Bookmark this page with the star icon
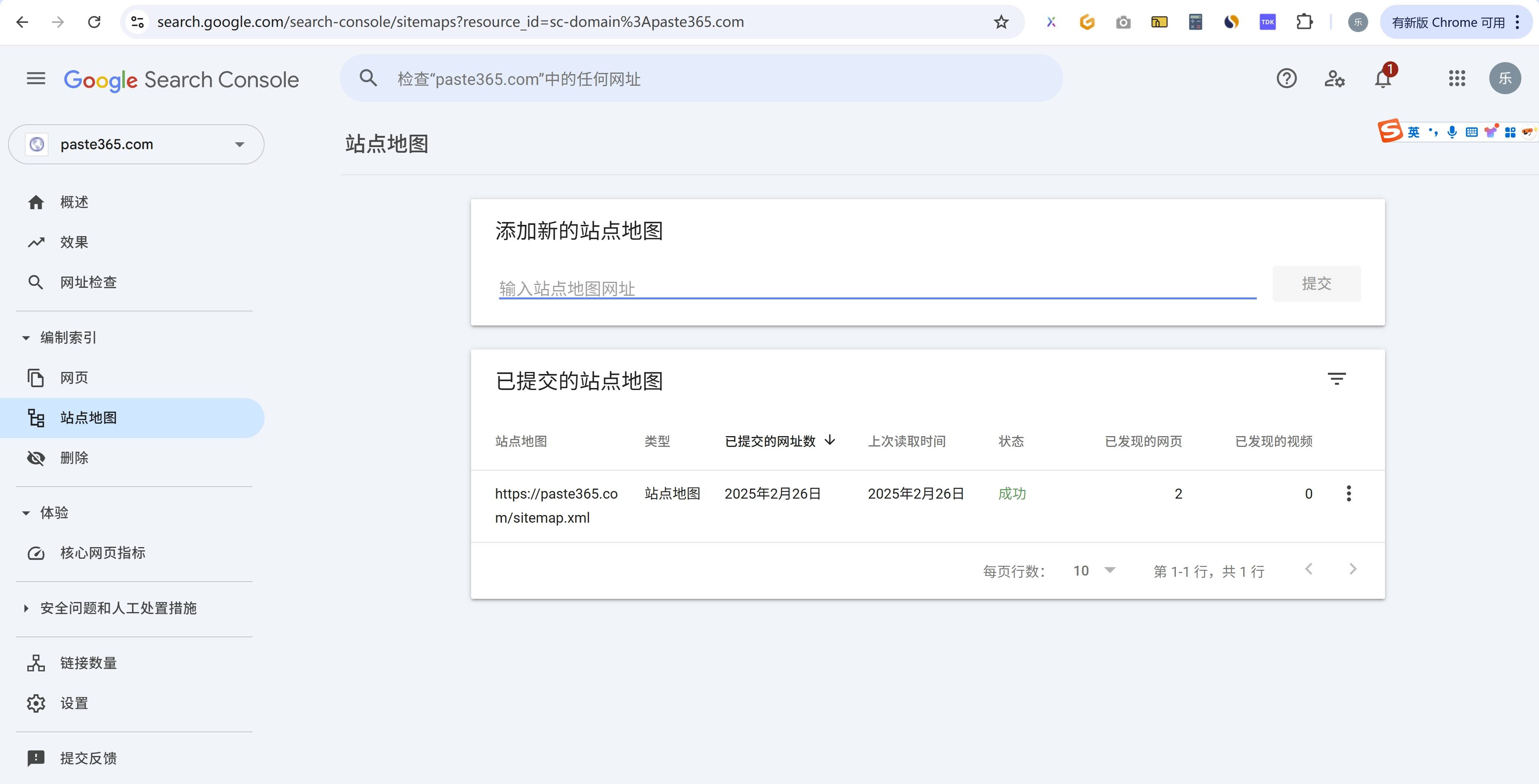This screenshot has height=784, width=1539. [1001, 22]
